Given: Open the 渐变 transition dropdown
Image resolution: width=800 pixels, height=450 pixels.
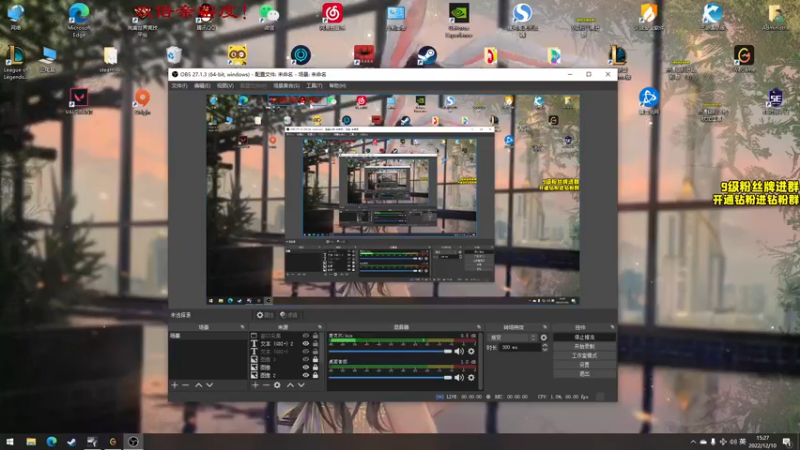Looking at the screenshot, I should pyautogui.click(x=512, y=337).
